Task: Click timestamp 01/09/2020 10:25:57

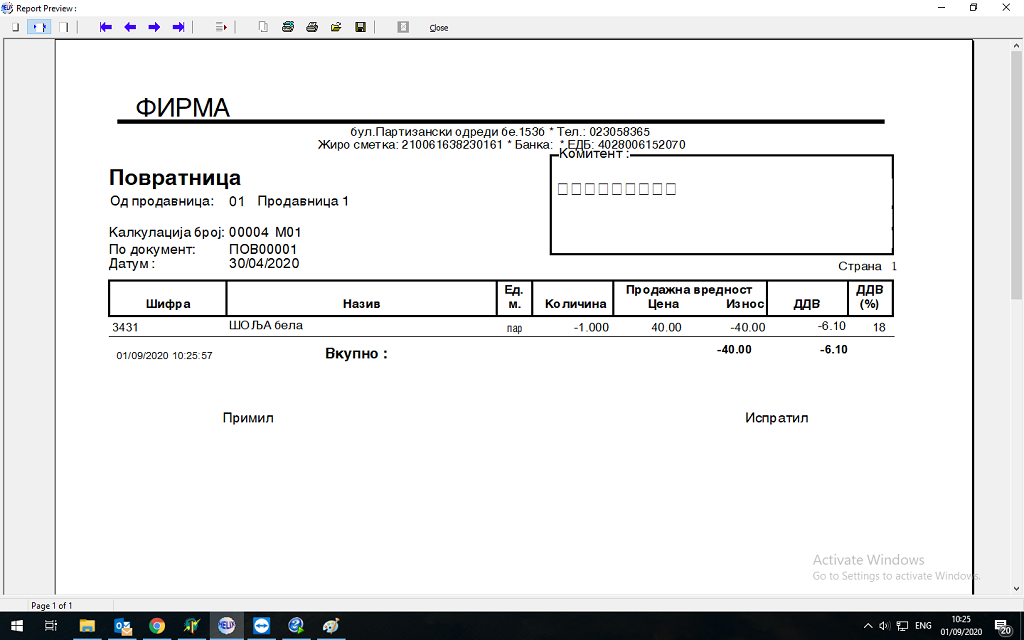Action: [165, 356]
